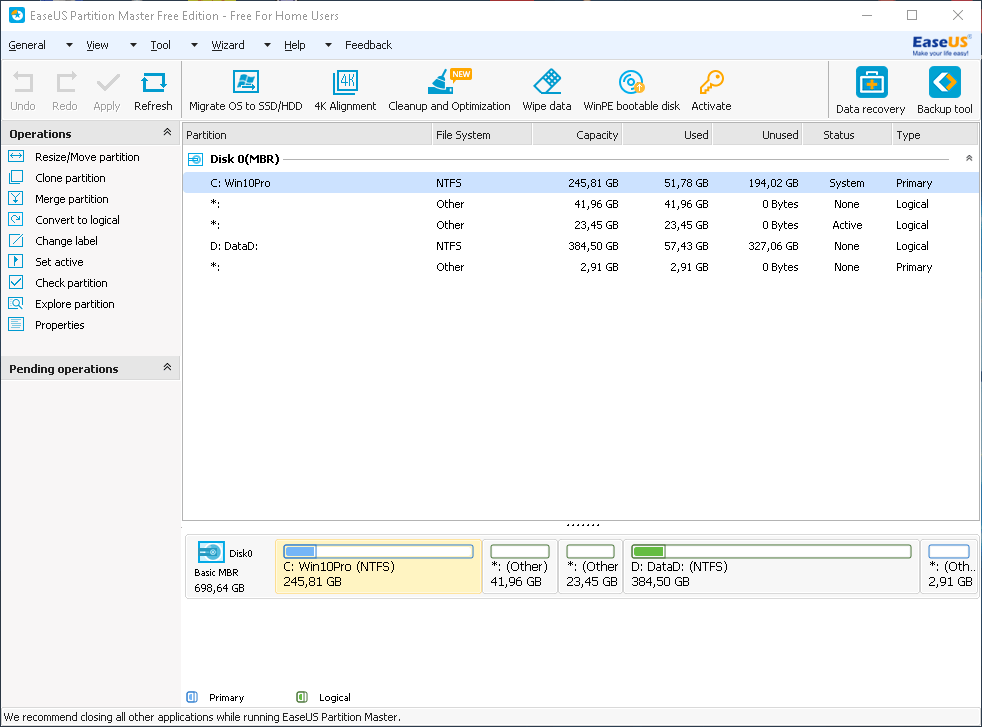Collapse the Disk 0(MBR) group
The height and width of the screenshot is (727, 982).
968,159
